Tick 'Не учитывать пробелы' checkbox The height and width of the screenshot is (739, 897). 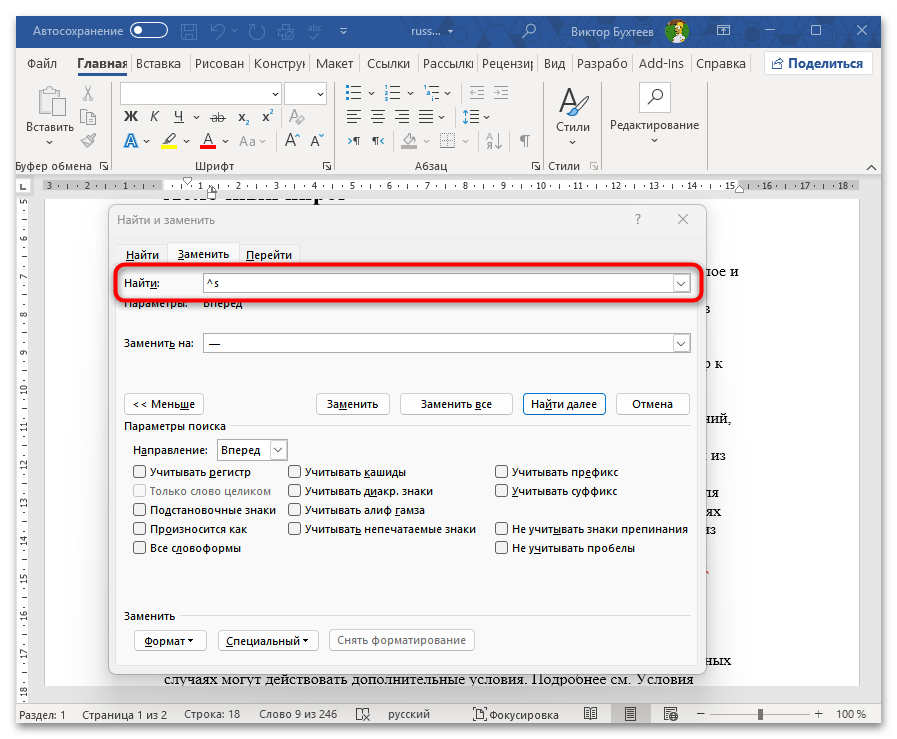point(502,548)
